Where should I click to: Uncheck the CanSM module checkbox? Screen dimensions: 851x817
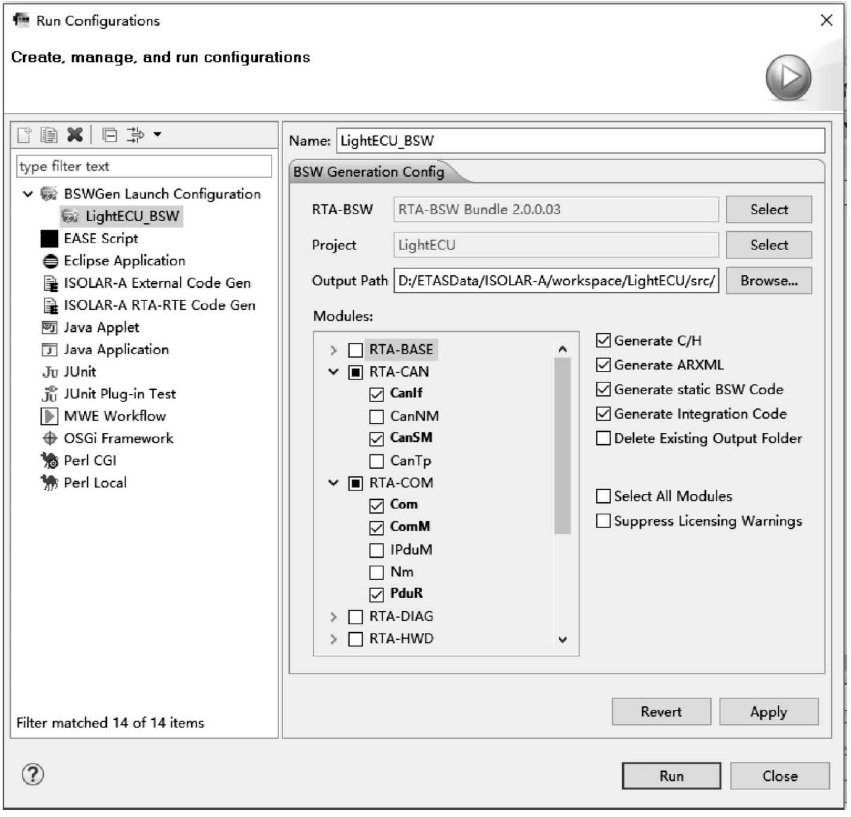(377, 439)
